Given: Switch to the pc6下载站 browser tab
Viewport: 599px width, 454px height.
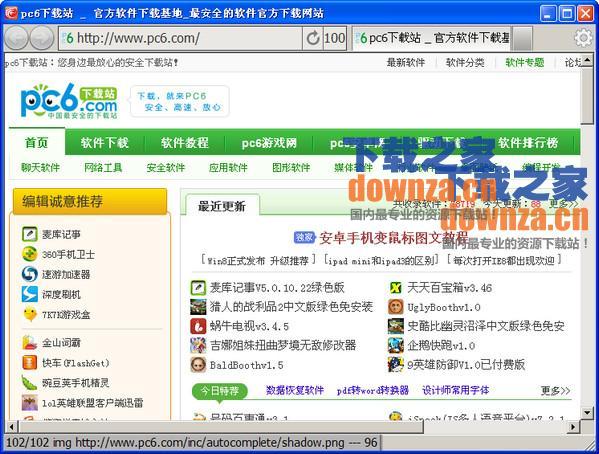Looking at the screenshot, I should [432, 38].
